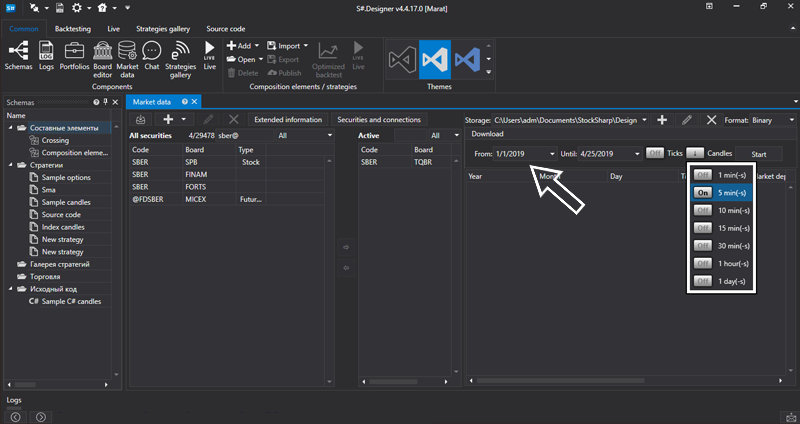Toggle the Ticks Off switch
The image size is (800, 424).
click(x=654, y=154)
